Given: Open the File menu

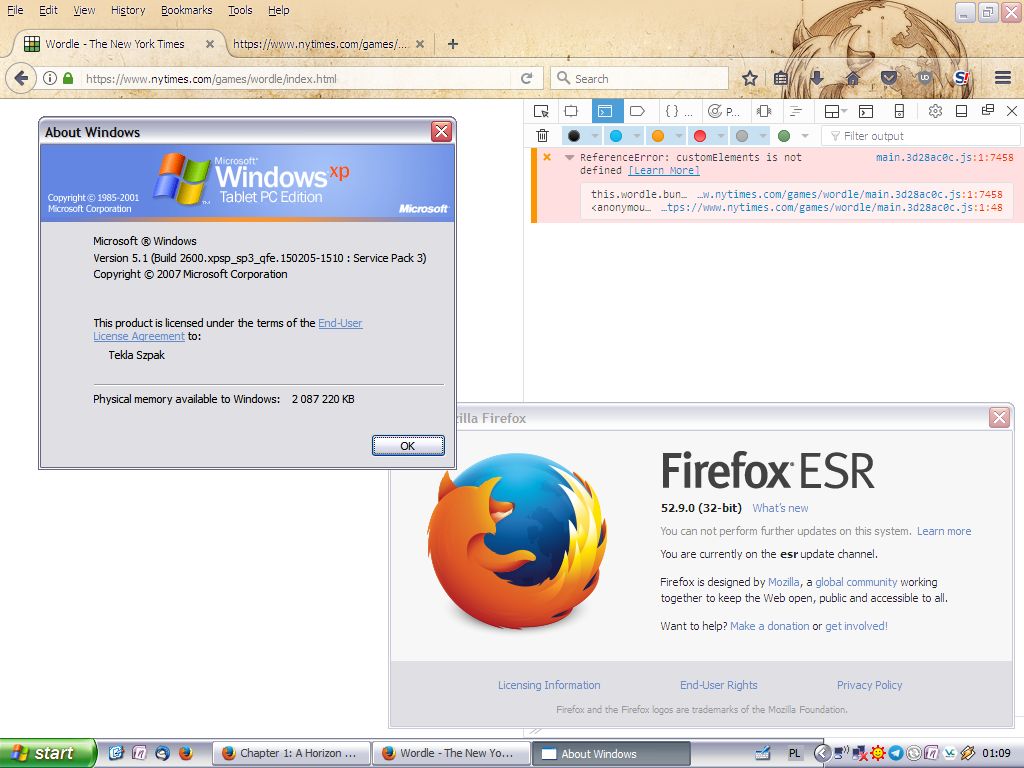Looking at the screenshot, I should tap(15, 10).
